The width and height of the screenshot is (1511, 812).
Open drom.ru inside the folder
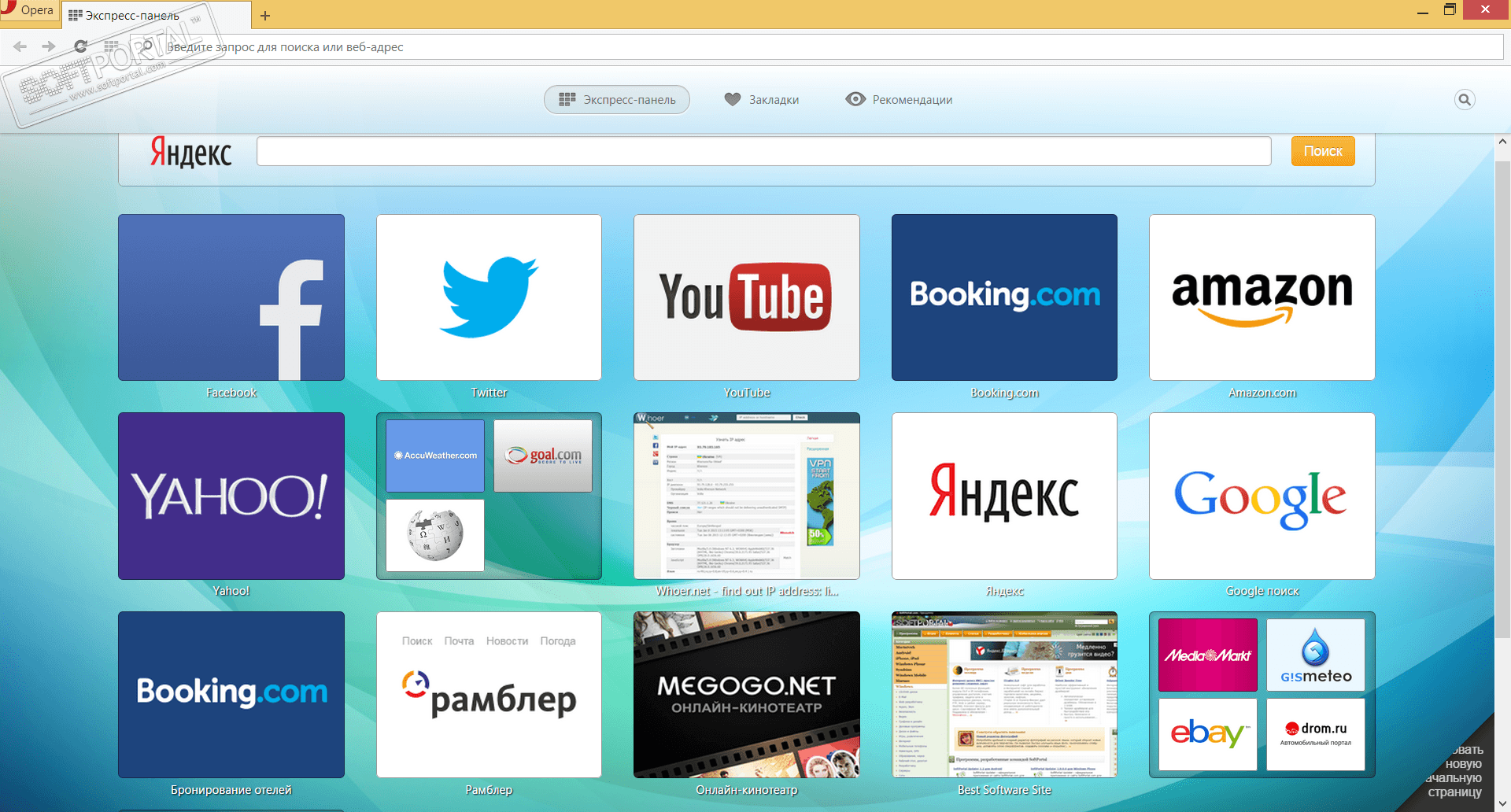[1316, 734]
